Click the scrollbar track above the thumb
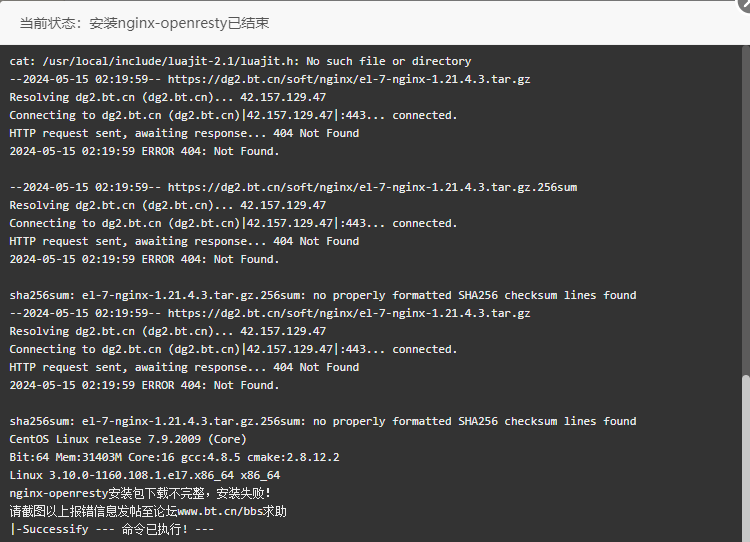Image resolution: width=750 pixels, height=542 pixels. click(x=746, y=210)
